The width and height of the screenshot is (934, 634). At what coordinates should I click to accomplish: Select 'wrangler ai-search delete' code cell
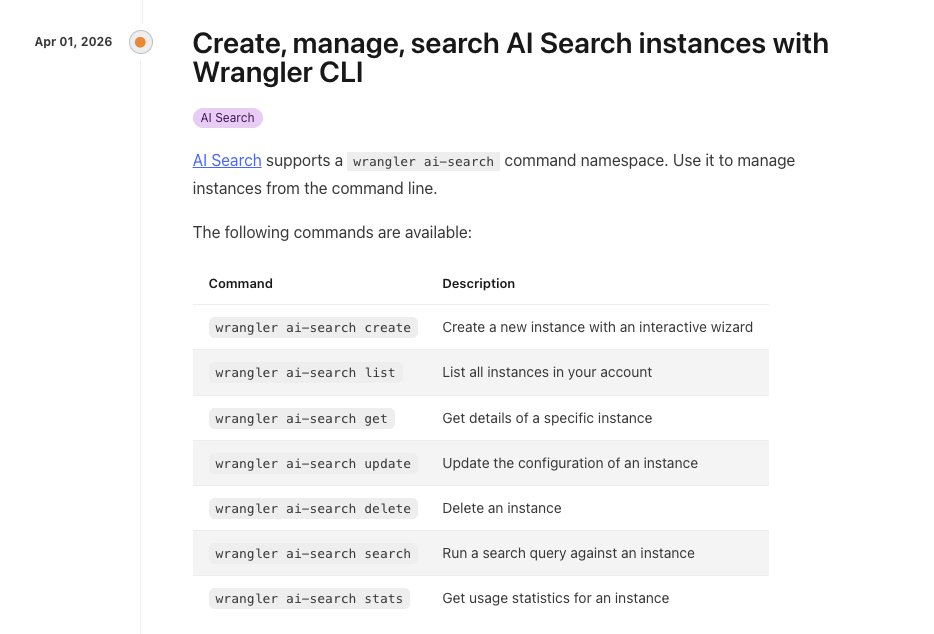313,508
